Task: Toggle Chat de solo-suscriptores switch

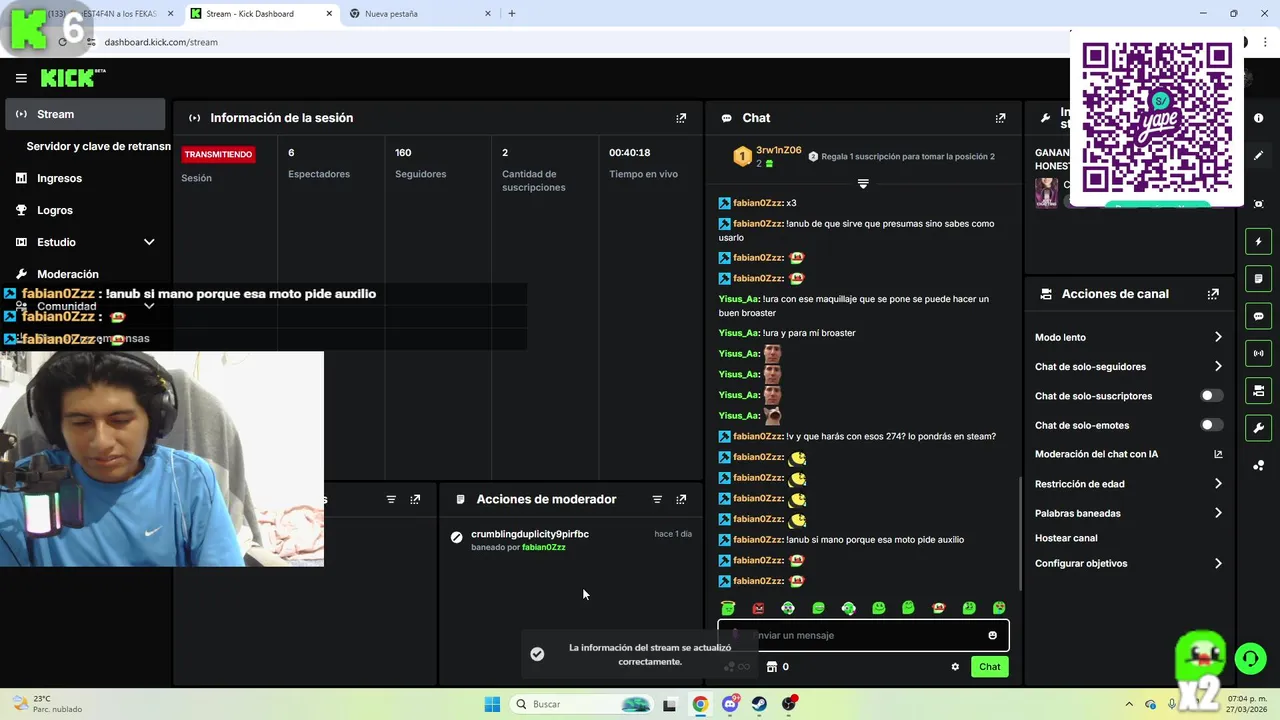Action: tap(1211, 396)
